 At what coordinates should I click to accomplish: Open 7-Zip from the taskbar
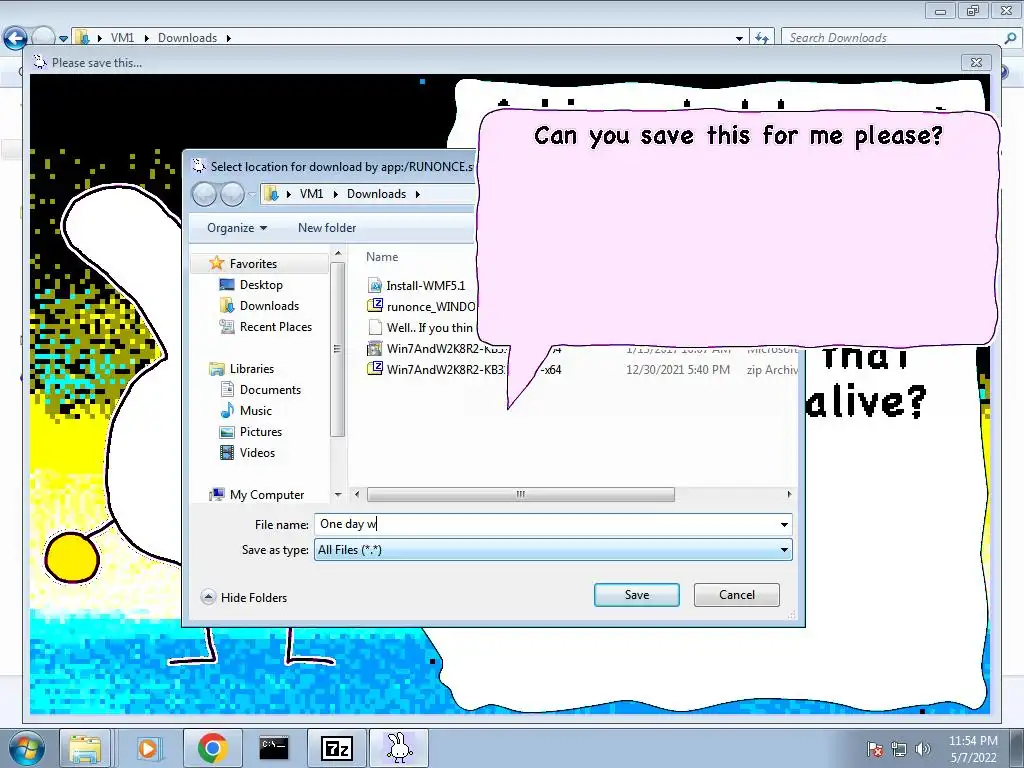(x=337, y=748)
